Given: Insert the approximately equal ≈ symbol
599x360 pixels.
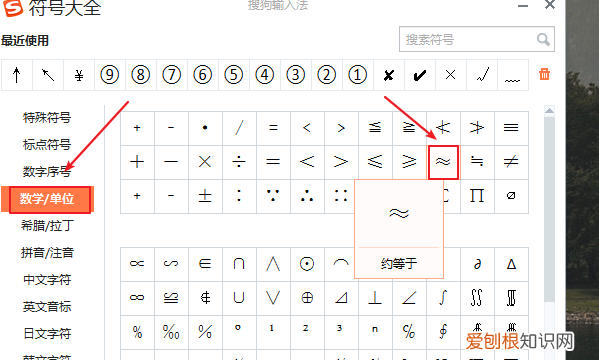Looking at the screenshot, I should coord(443,162).
